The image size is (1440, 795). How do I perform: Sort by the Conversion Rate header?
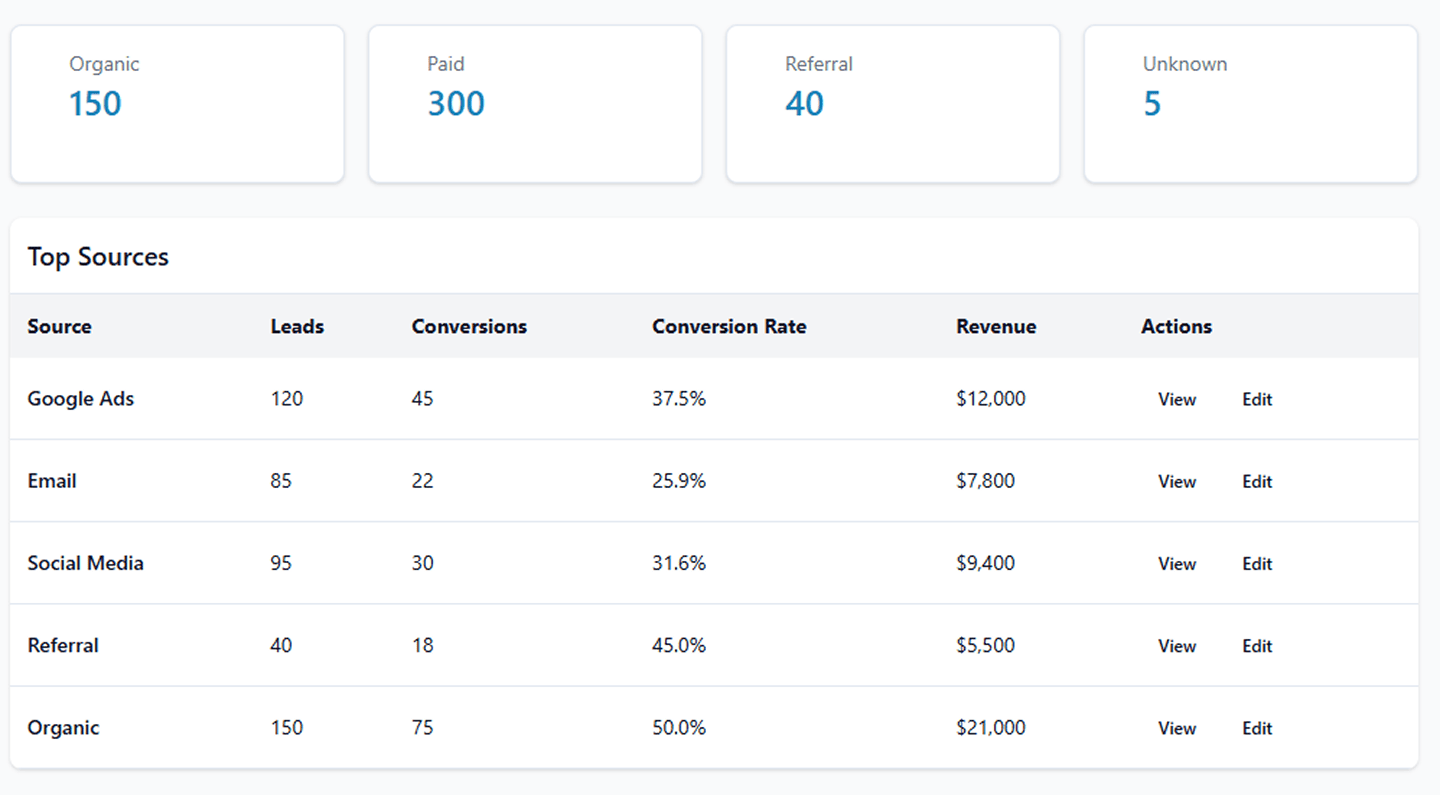pyautogui.click(x=729, y=326)
